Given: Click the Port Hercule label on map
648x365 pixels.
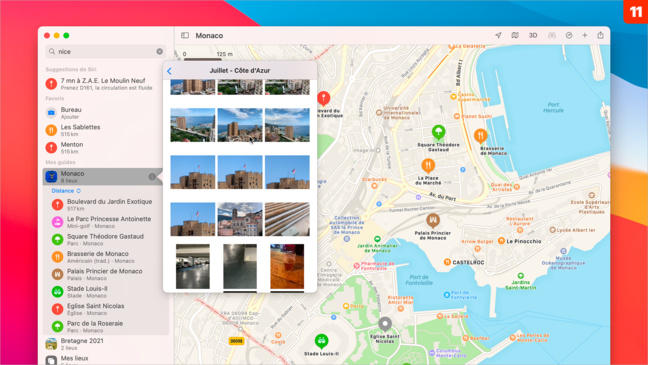Looking at the screenshot, I should pyautogui.click(x=553, y=107).
